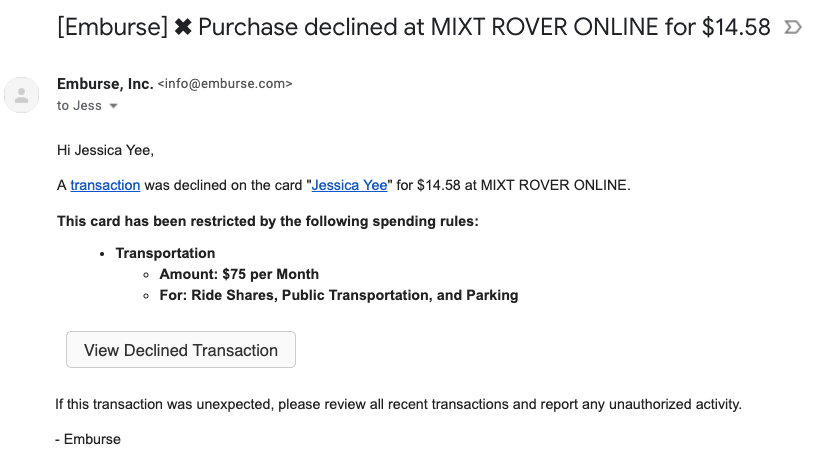Click the $14.58 amount in the subject
Image resolution: width=832 pixels, height=461 pixels.
pyautogui.click(x=736, y=27)
